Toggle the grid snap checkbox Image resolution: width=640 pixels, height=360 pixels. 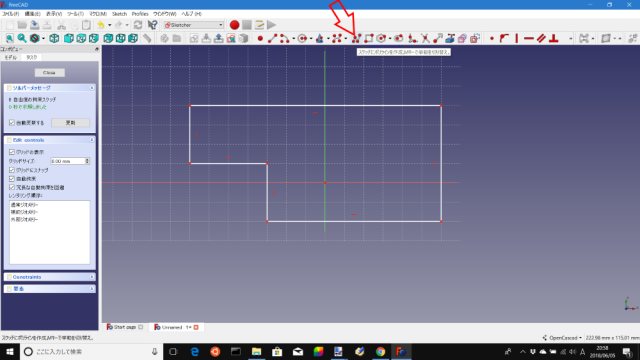click(x=12, y=170)
